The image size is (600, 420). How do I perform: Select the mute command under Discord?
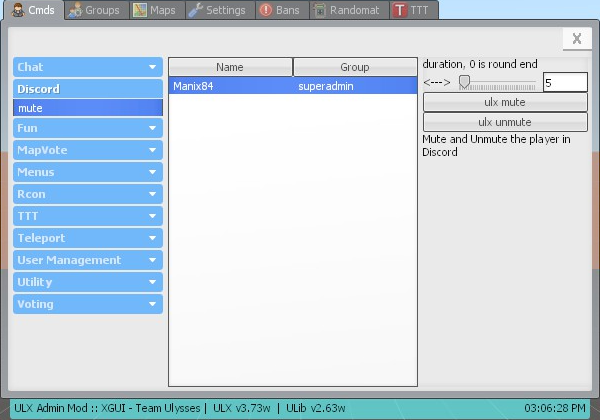pos(88,108)
